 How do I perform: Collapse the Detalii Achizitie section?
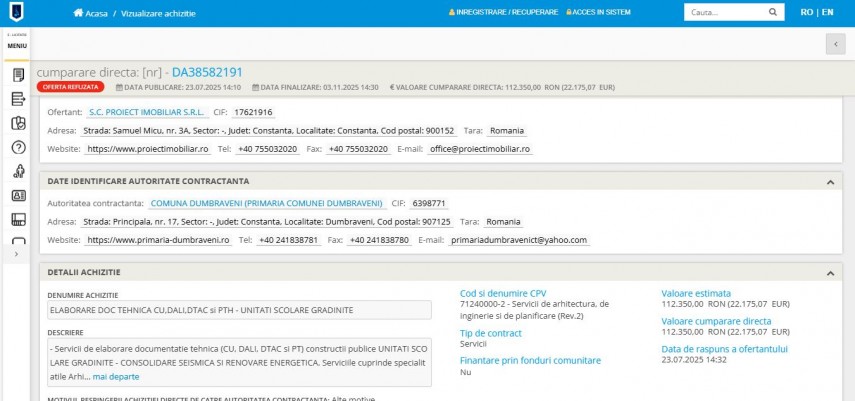click(x=829, y=272)
